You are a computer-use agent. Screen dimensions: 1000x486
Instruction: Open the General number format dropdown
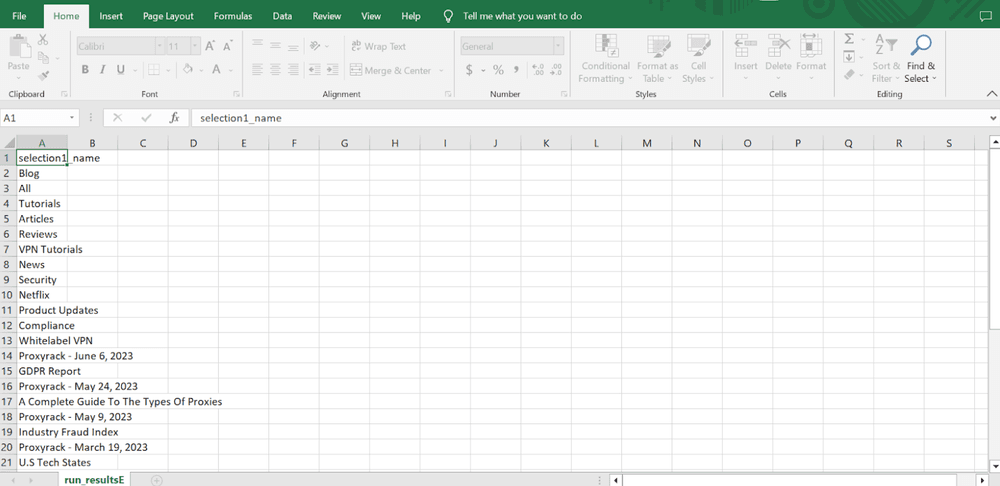tap(559, 47)
